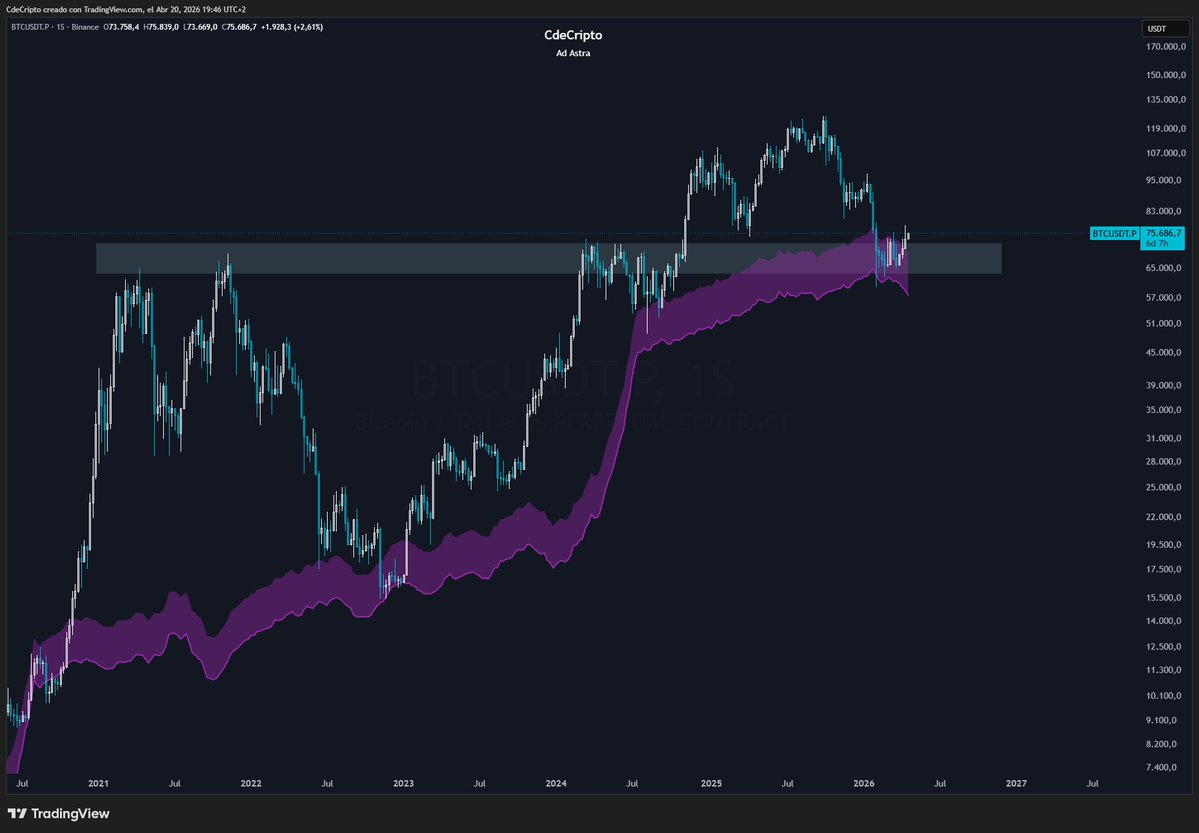Click the 2021 time axis label
The image size is (1199, 833).
pos(98,783)
